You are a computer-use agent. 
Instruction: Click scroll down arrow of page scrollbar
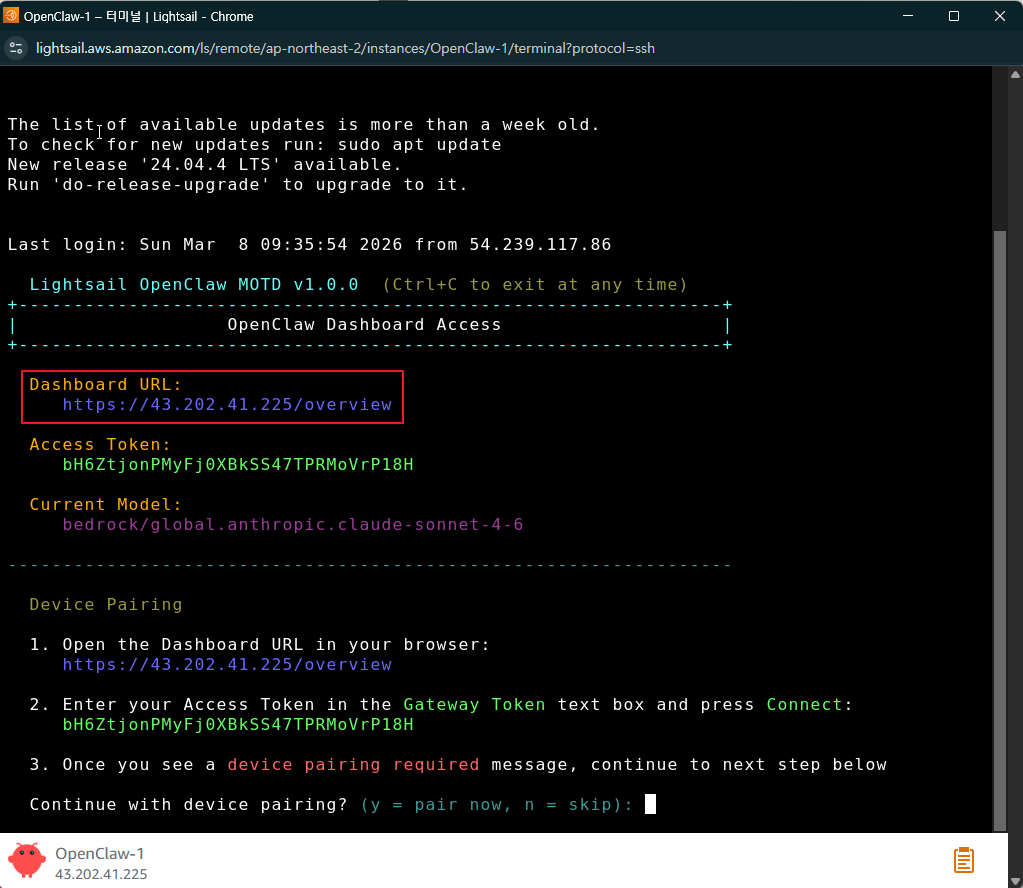pyautogui.click(x=1015, y=881)
